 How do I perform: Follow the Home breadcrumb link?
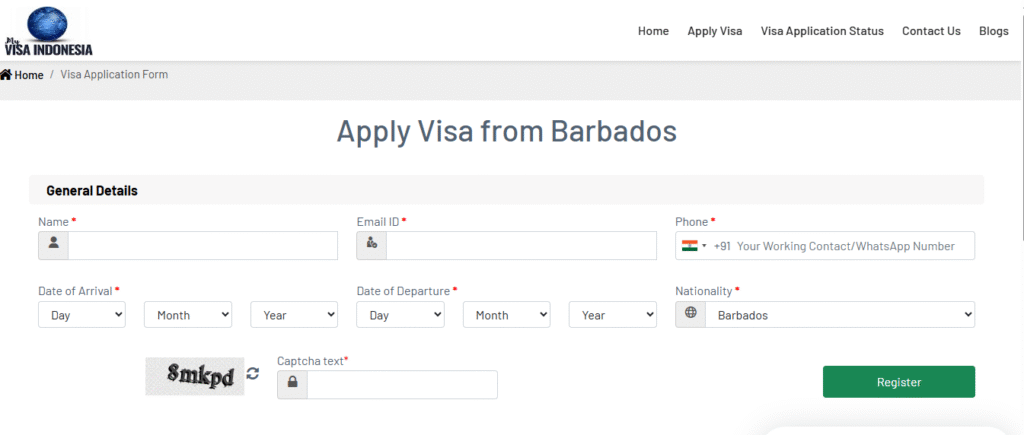pyautogui.click(x=28, y=75)
